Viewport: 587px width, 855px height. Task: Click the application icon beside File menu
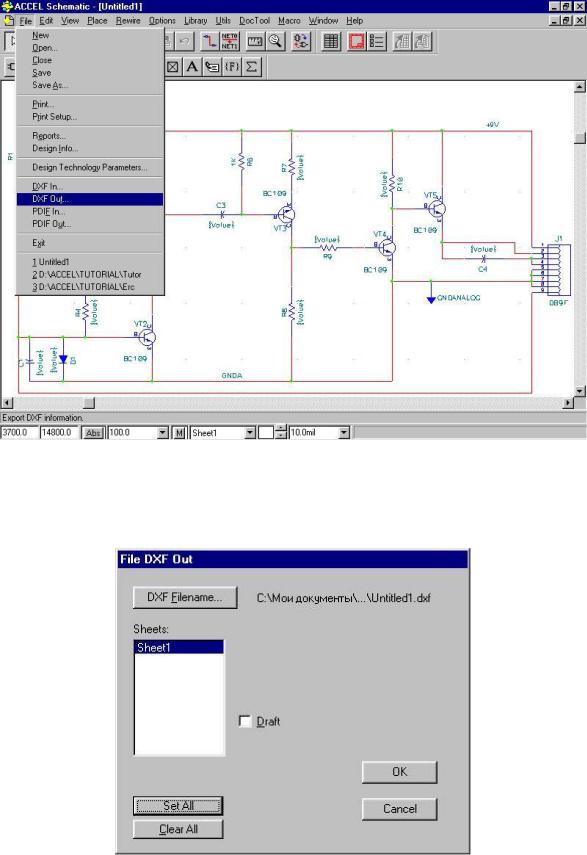[8, 21]
